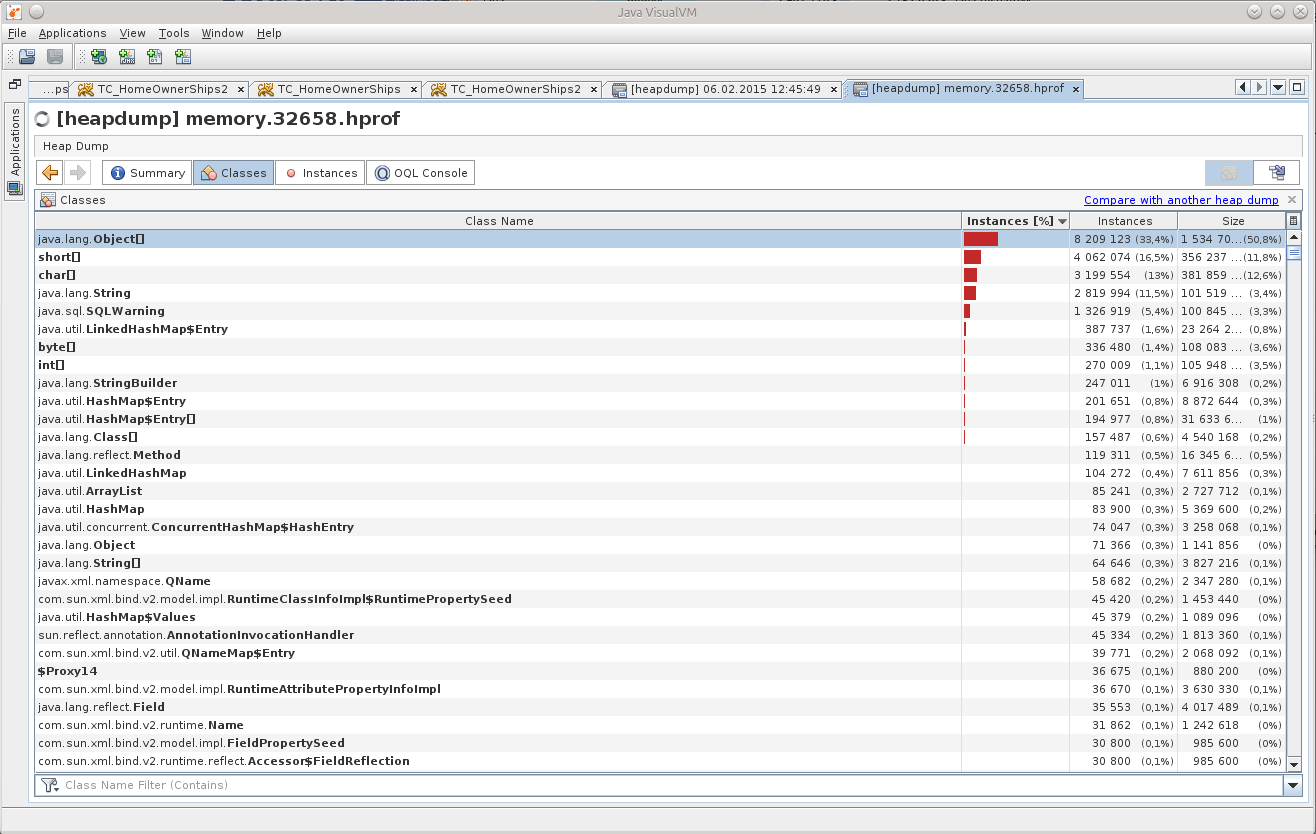Screen dimensions: 1316x834
Task: Select the javax.xml.namespace.QName row
Action: click(x=660, y=581)
